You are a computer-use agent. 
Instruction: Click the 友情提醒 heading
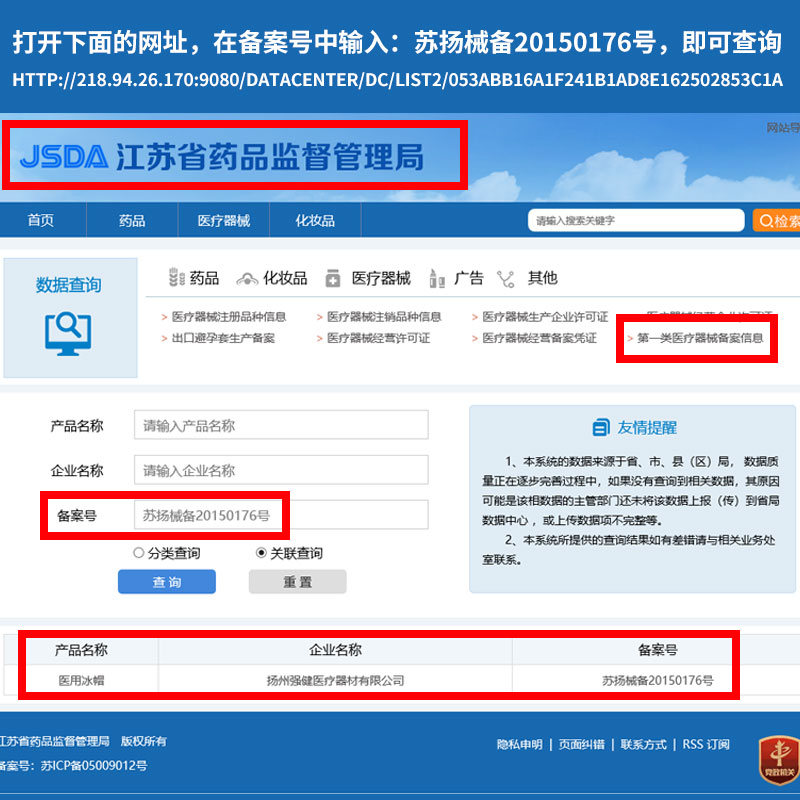point(647,428)
